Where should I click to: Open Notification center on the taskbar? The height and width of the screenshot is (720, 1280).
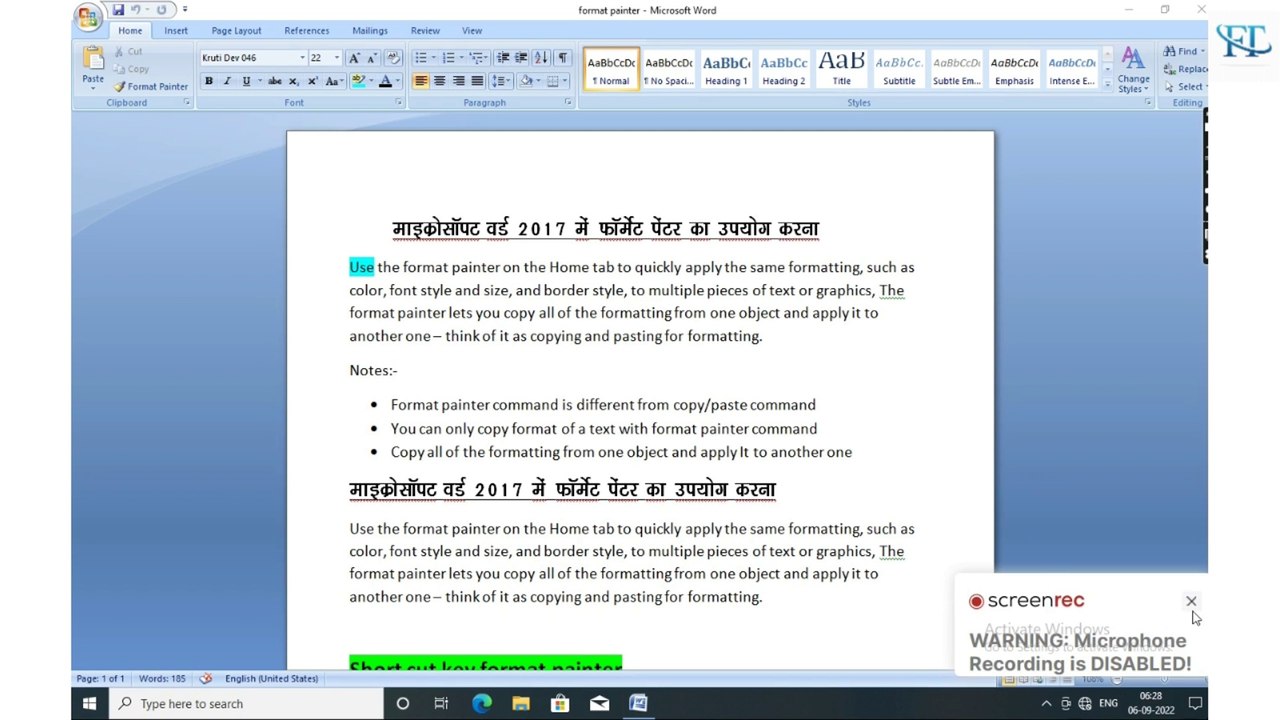tap(1194, 704)
